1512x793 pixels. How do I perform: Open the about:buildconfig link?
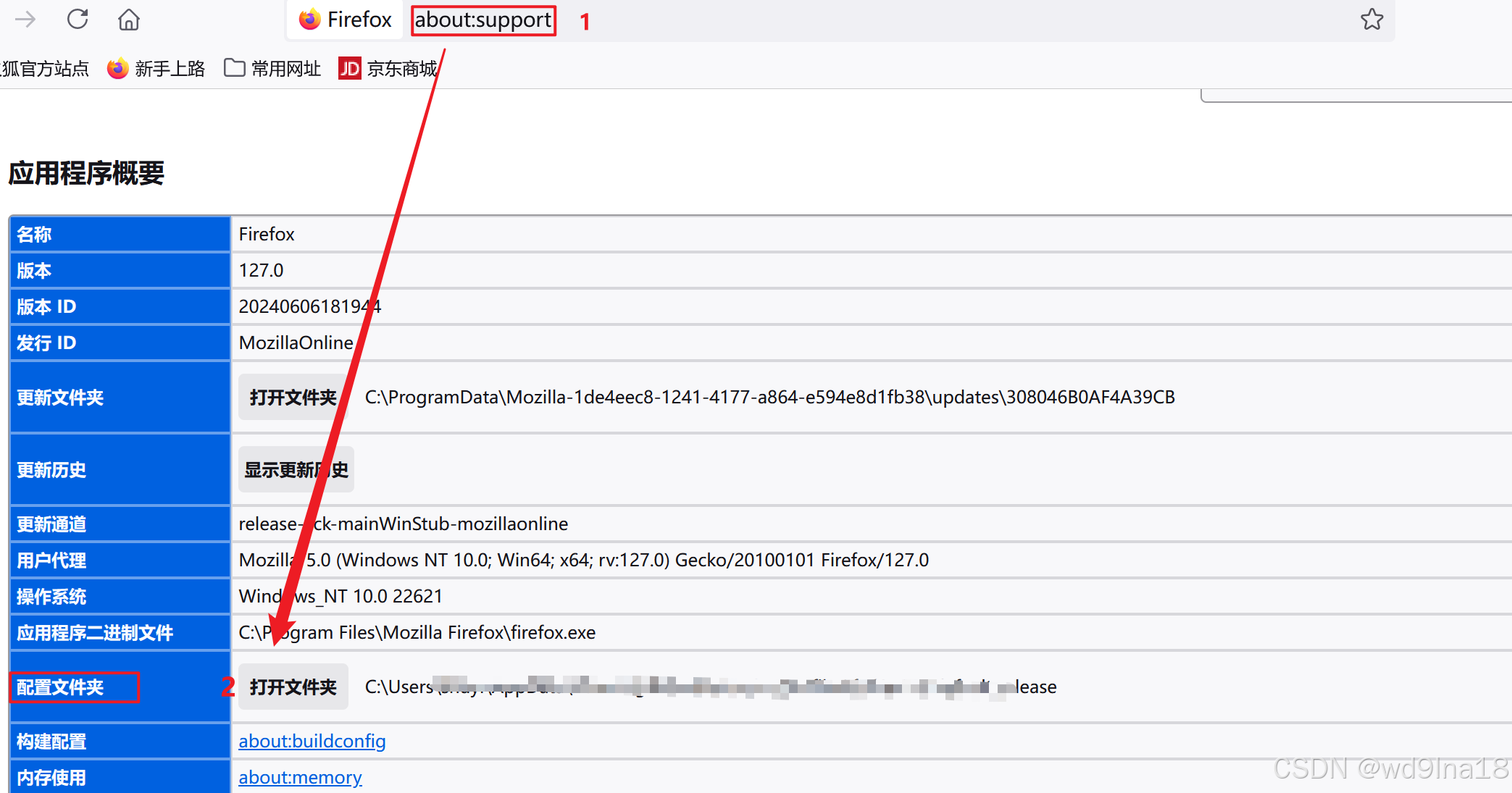pos(312,741)
